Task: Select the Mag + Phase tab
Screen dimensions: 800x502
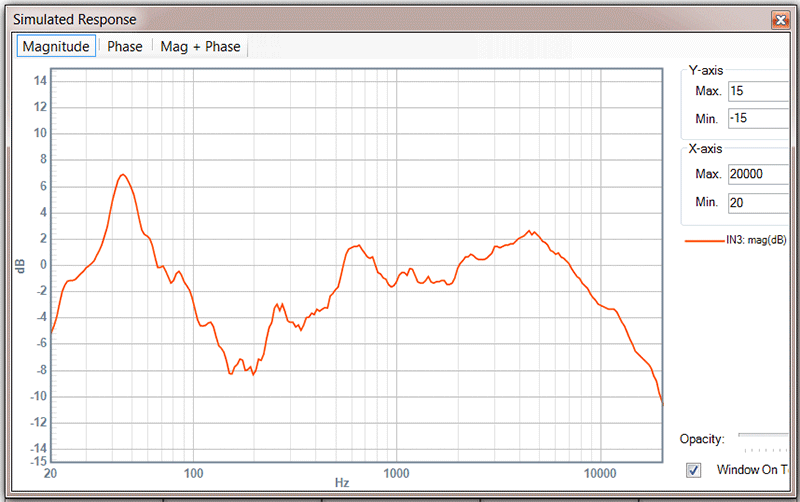Action: coord(200,47)
